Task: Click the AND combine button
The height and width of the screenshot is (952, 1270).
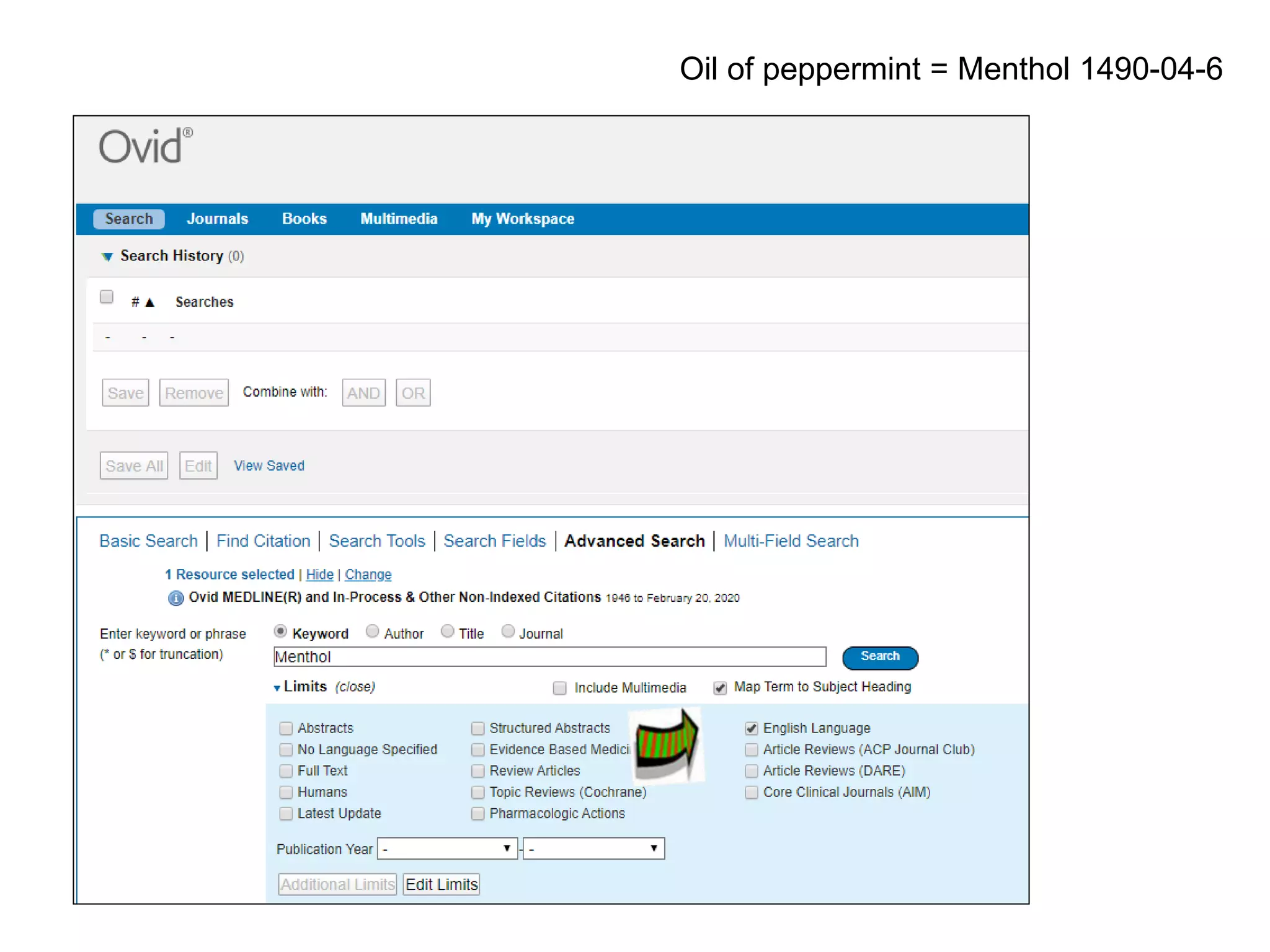Action: coord(363,393)
